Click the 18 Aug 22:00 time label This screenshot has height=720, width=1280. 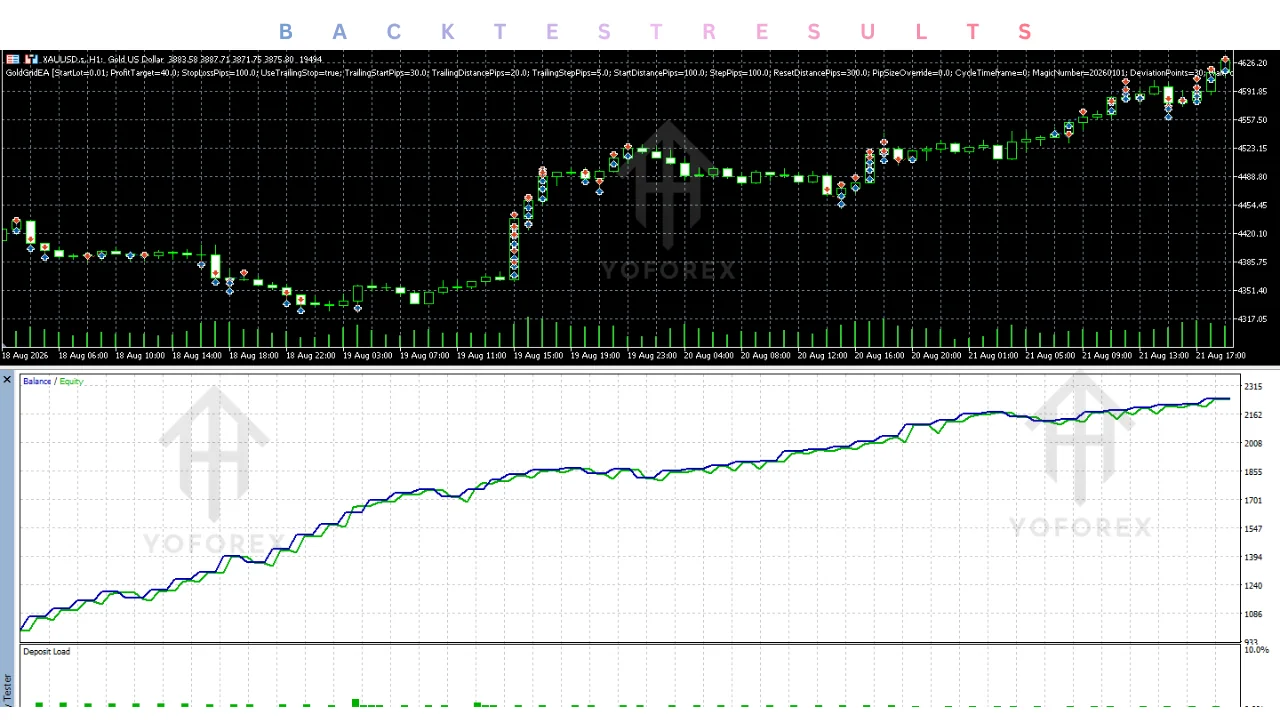(311, 355)
